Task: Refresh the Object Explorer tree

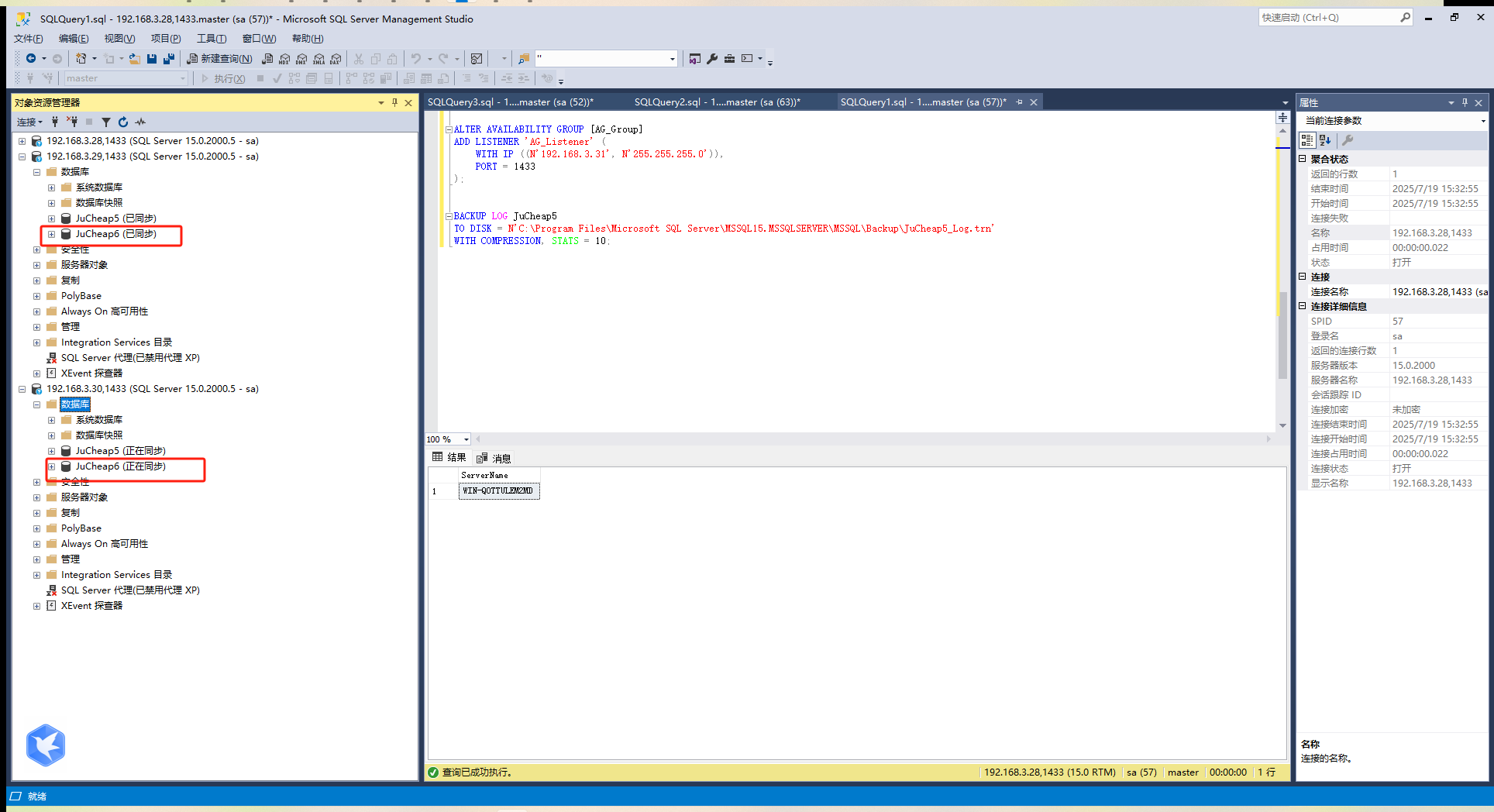Action: tap(123, 122)
